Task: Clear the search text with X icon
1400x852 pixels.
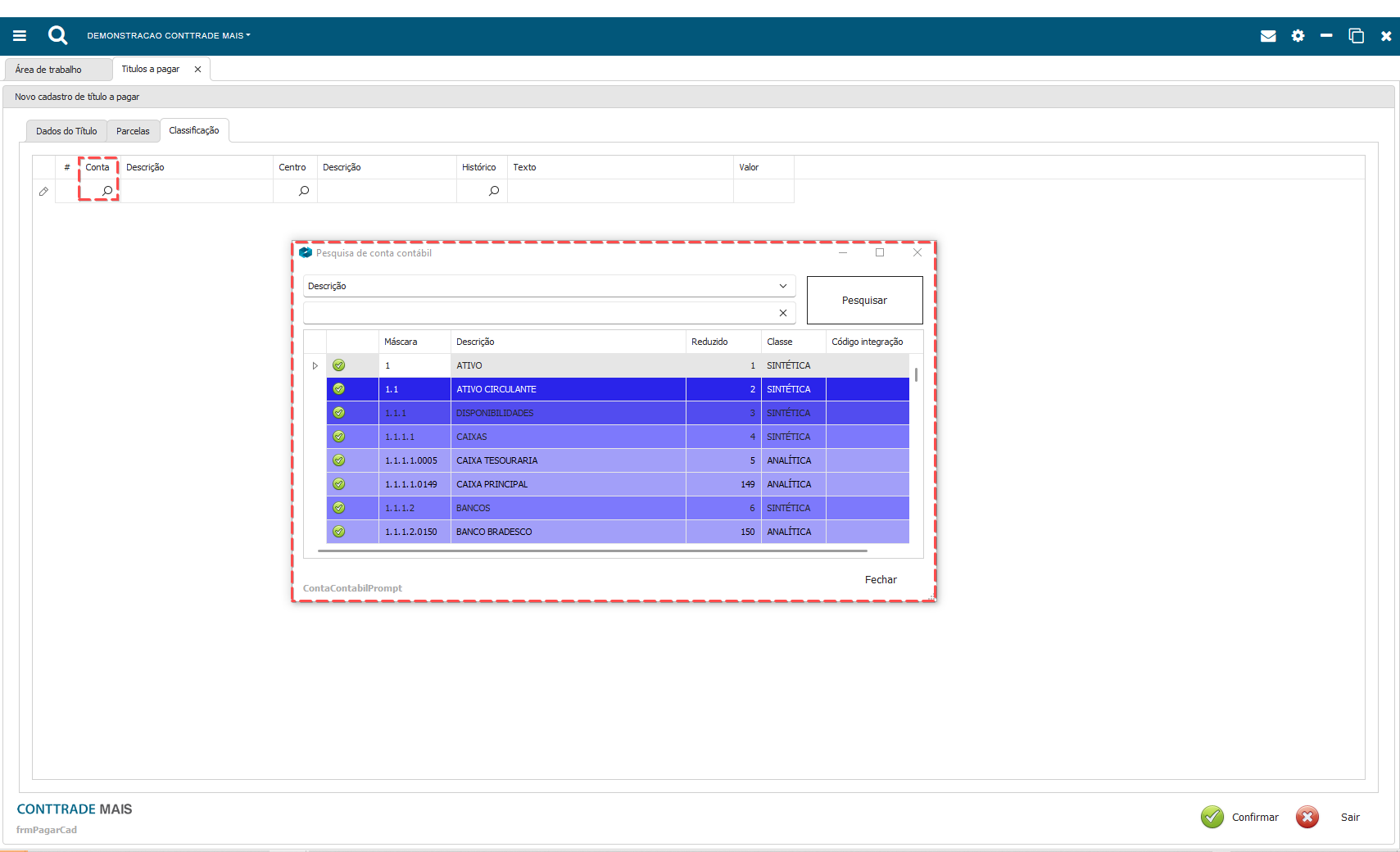Action: [782, 313]
